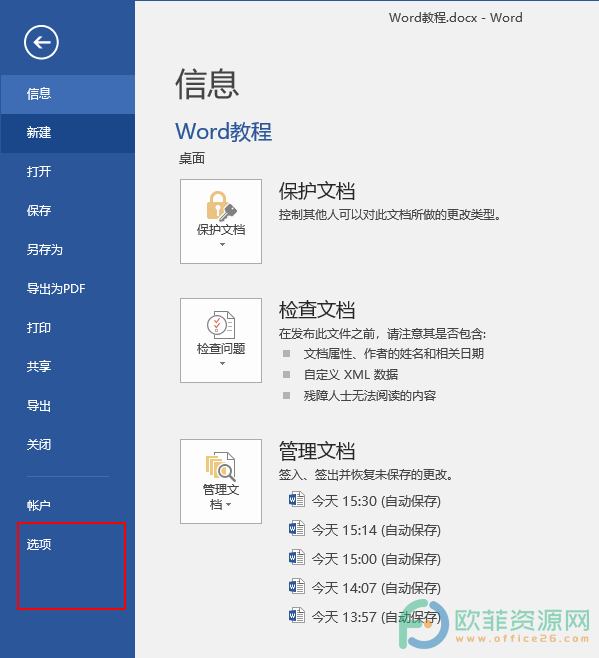Click the lock and key Protect Document icon
599x658 pixels.
point(221,206)
